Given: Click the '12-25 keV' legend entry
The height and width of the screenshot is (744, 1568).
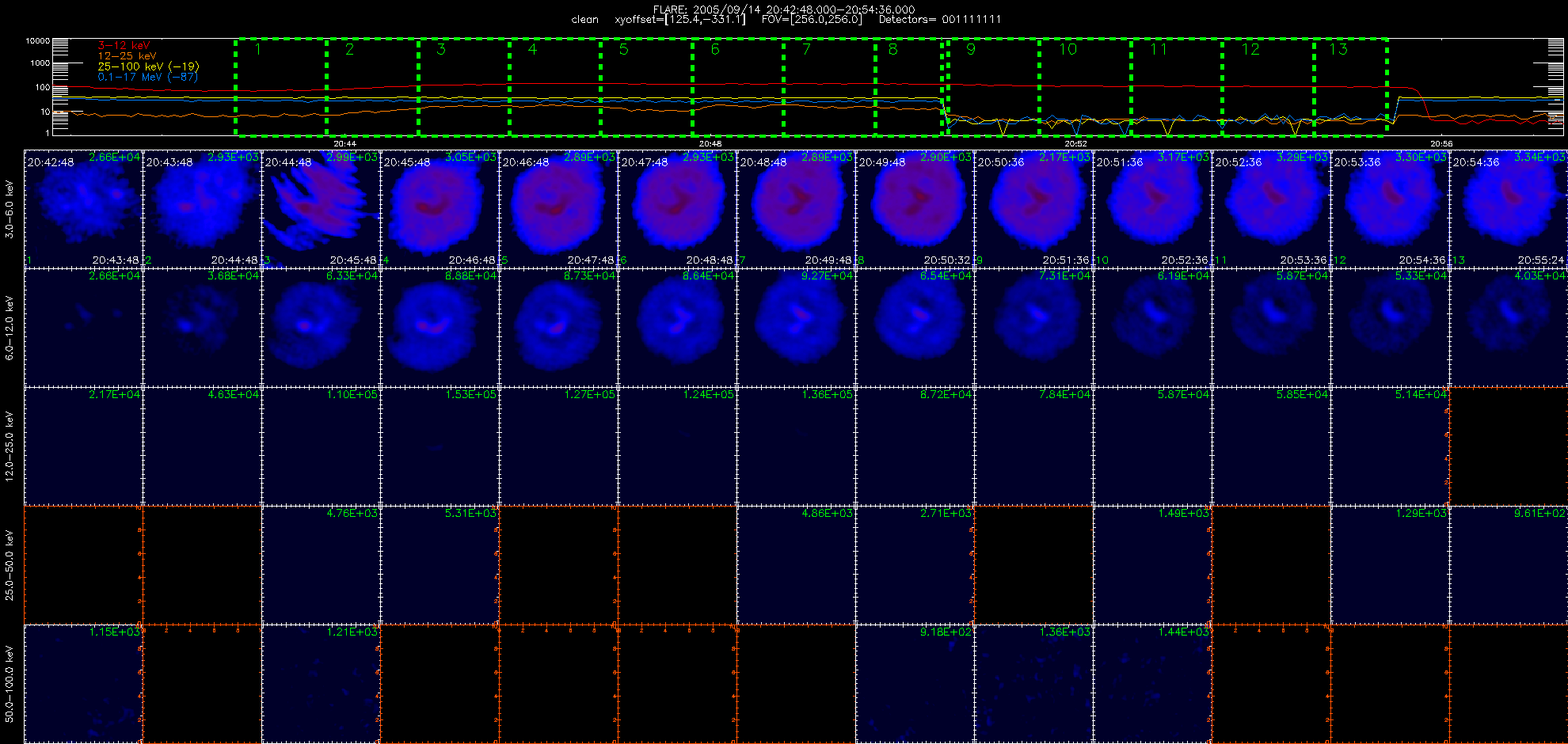Looking at the screenshot, I should point(127,56).
